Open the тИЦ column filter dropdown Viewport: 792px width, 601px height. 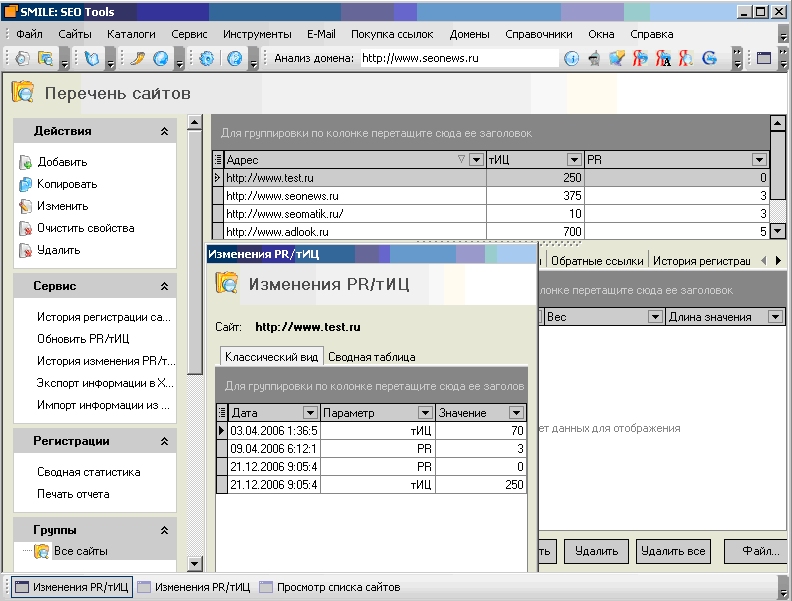574,160
